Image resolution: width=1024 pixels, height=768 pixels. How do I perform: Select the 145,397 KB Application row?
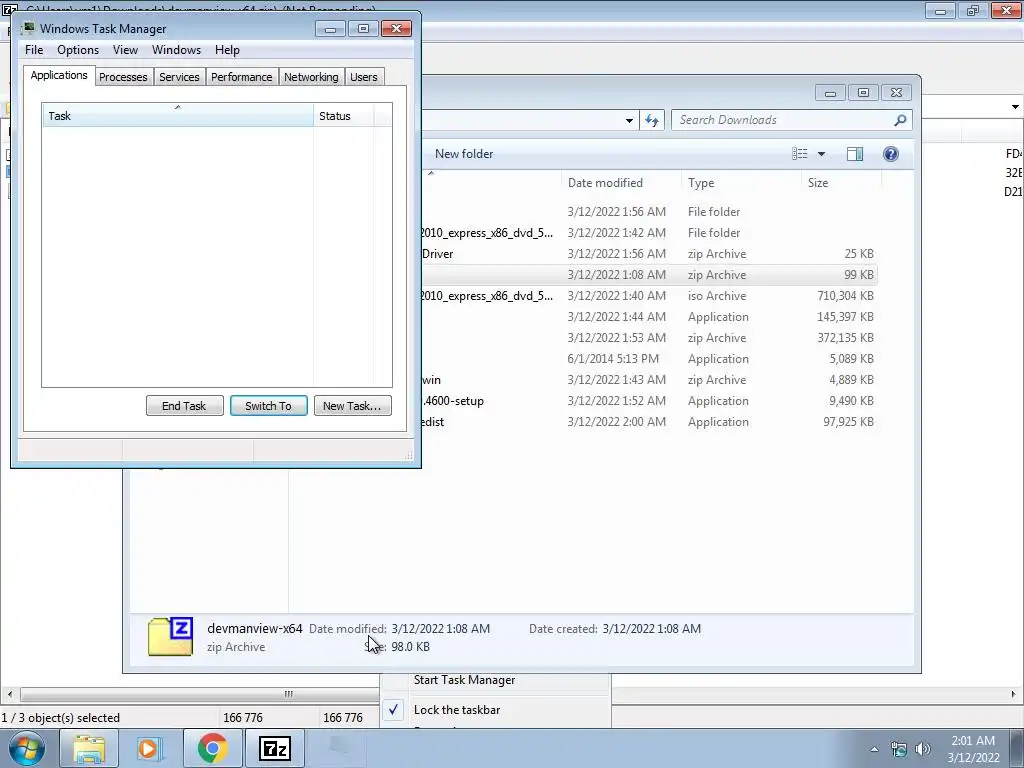(648, 317)
